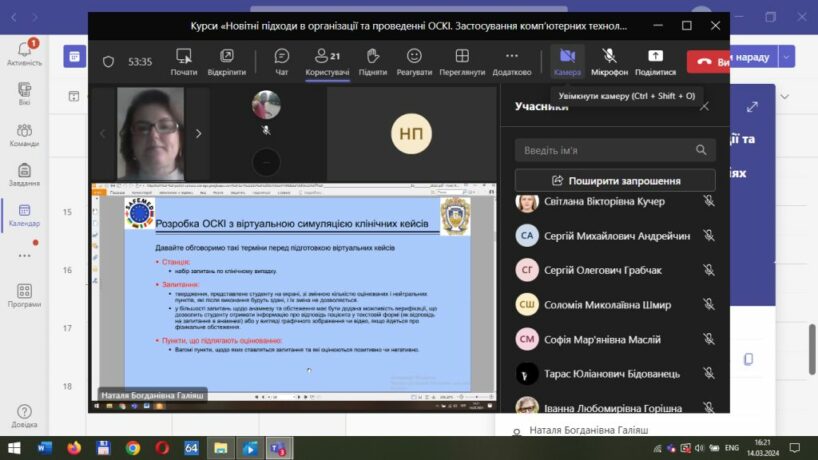
Task: Click the Поширити запрошення button
Action: tap(615, 181)
